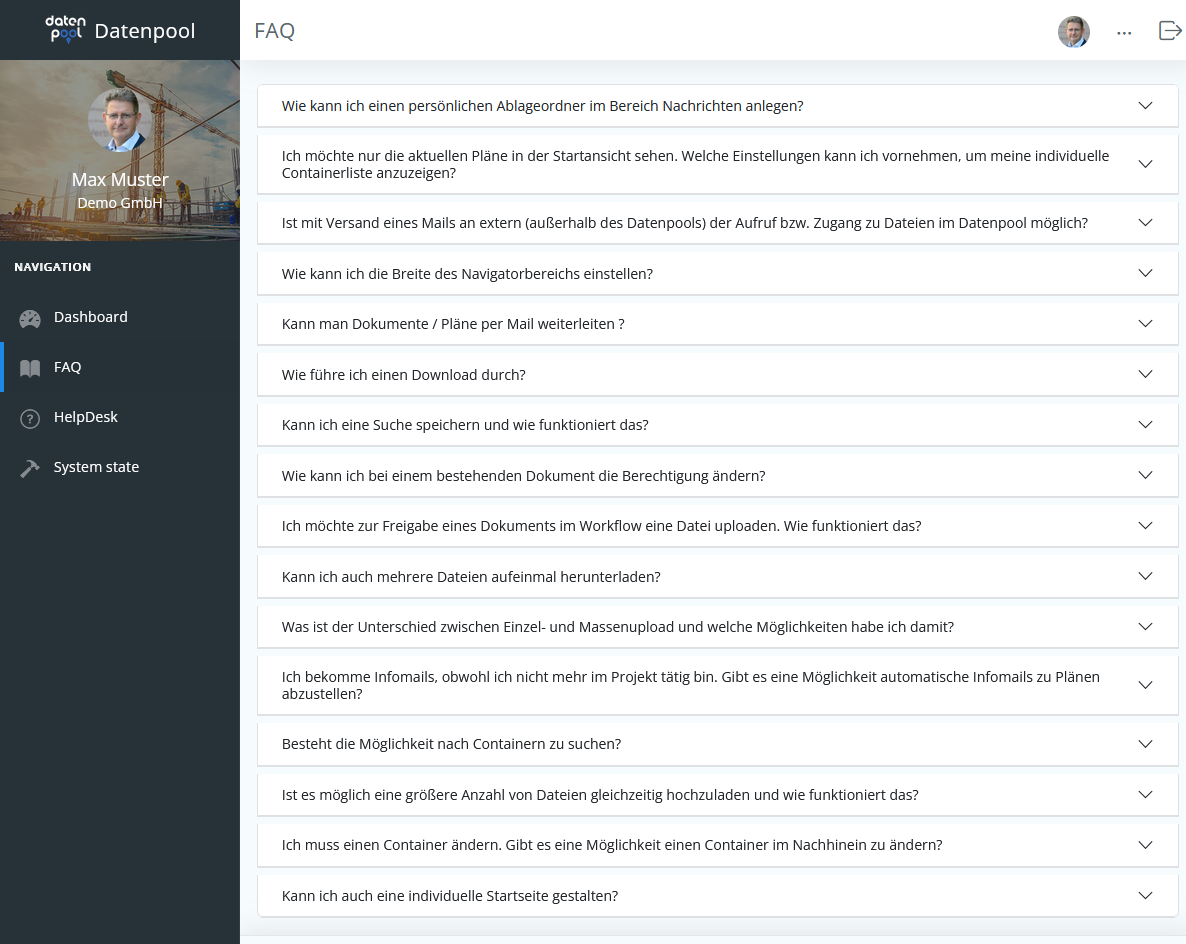This screenshot has width=1186, height=944.
Task: Expand the Download durchführen question
Action: pos(1145,373)
